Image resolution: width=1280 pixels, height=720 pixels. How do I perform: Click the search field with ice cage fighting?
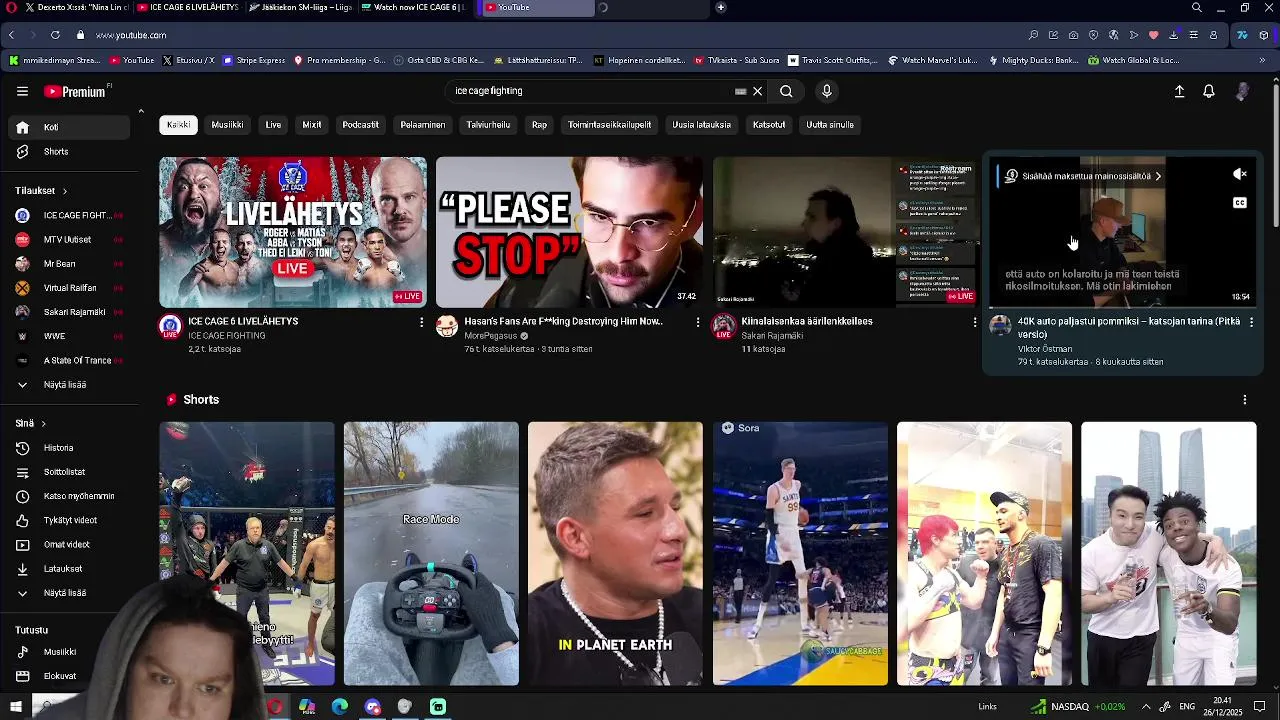[590, 91]
